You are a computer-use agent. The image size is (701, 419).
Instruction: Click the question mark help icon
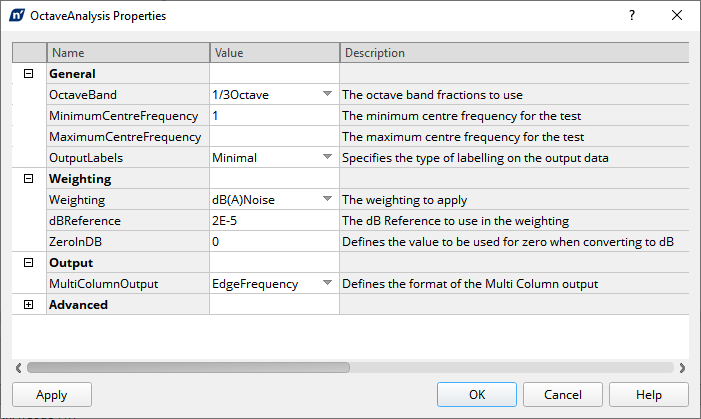tap(632, 15)
